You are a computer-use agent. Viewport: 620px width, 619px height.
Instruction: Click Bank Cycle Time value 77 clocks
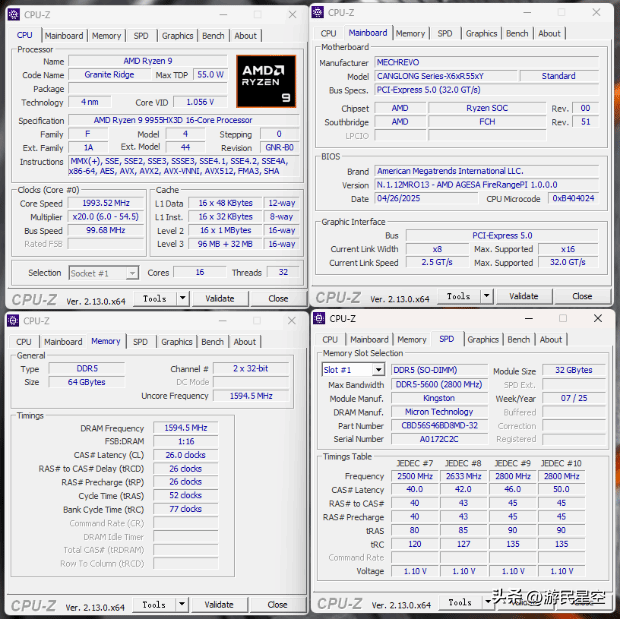pos(185,509)
